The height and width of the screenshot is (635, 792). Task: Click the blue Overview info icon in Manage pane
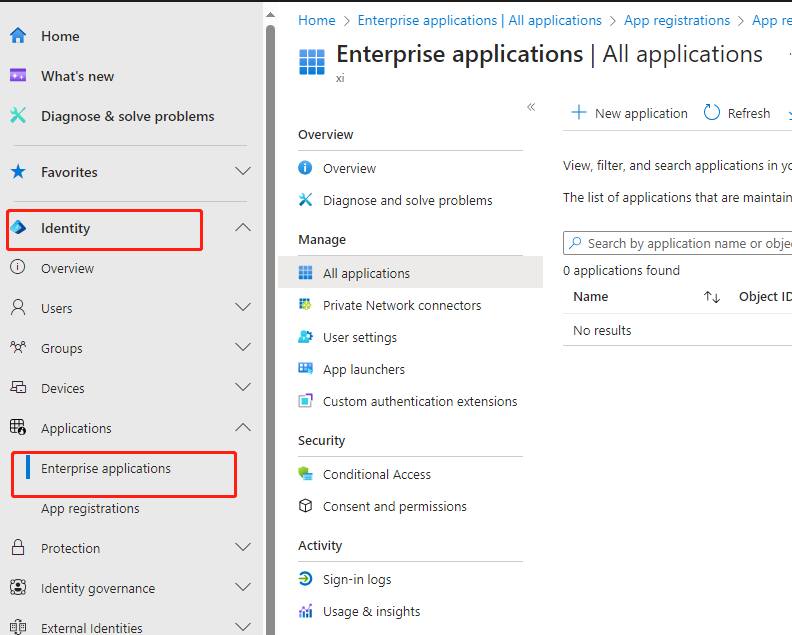[x=305, y=168]
